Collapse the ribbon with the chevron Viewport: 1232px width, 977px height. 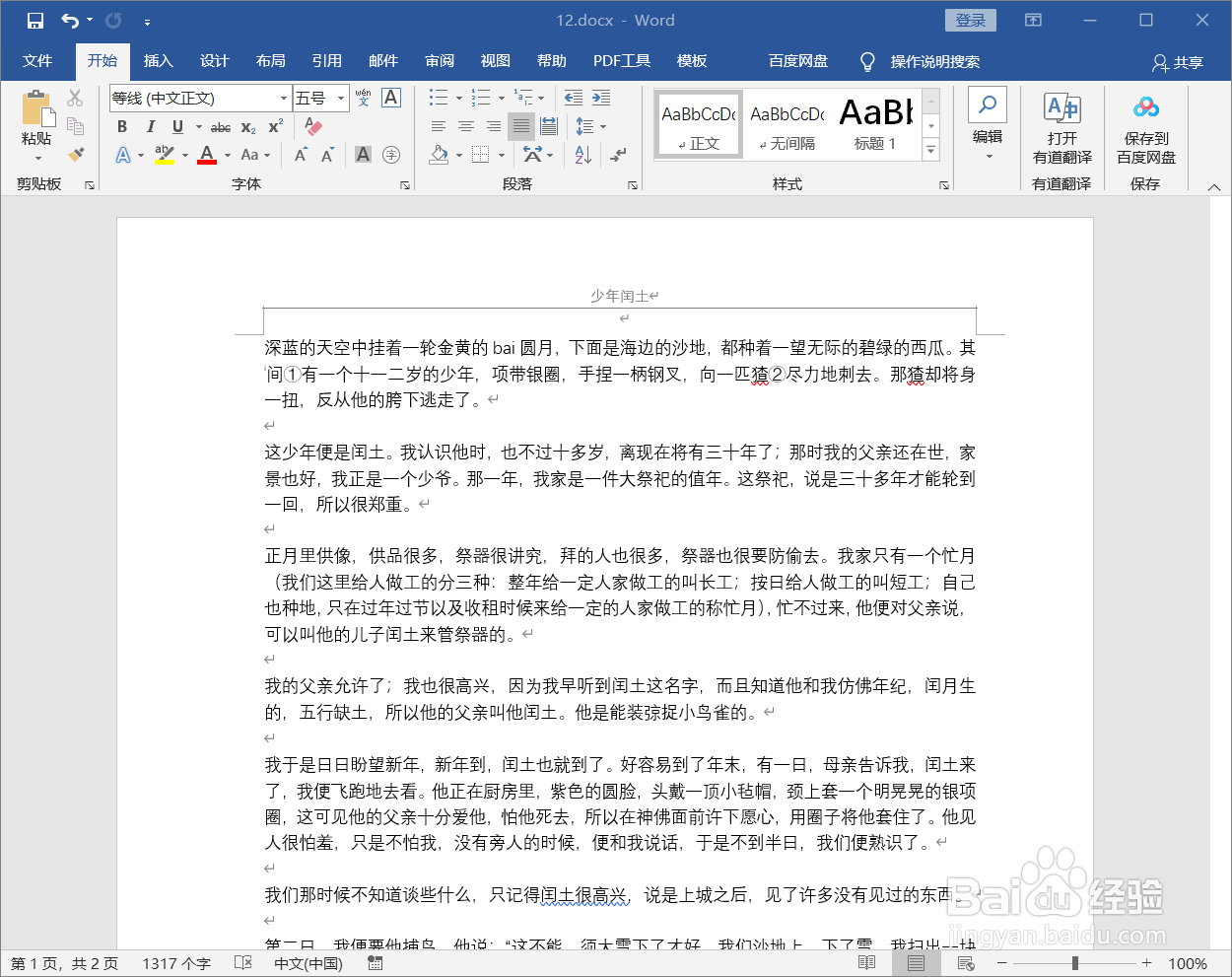click(1214, 186)
